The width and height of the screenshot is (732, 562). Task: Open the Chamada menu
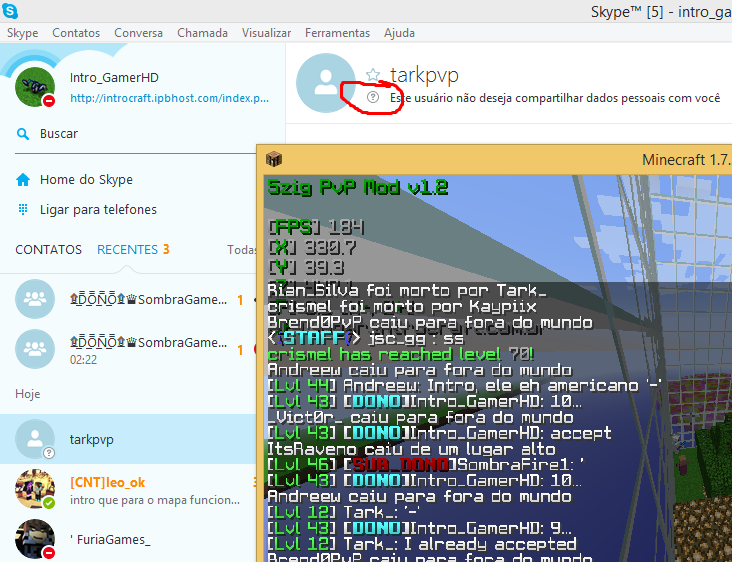pyautogui.click(x=202, y=33)
